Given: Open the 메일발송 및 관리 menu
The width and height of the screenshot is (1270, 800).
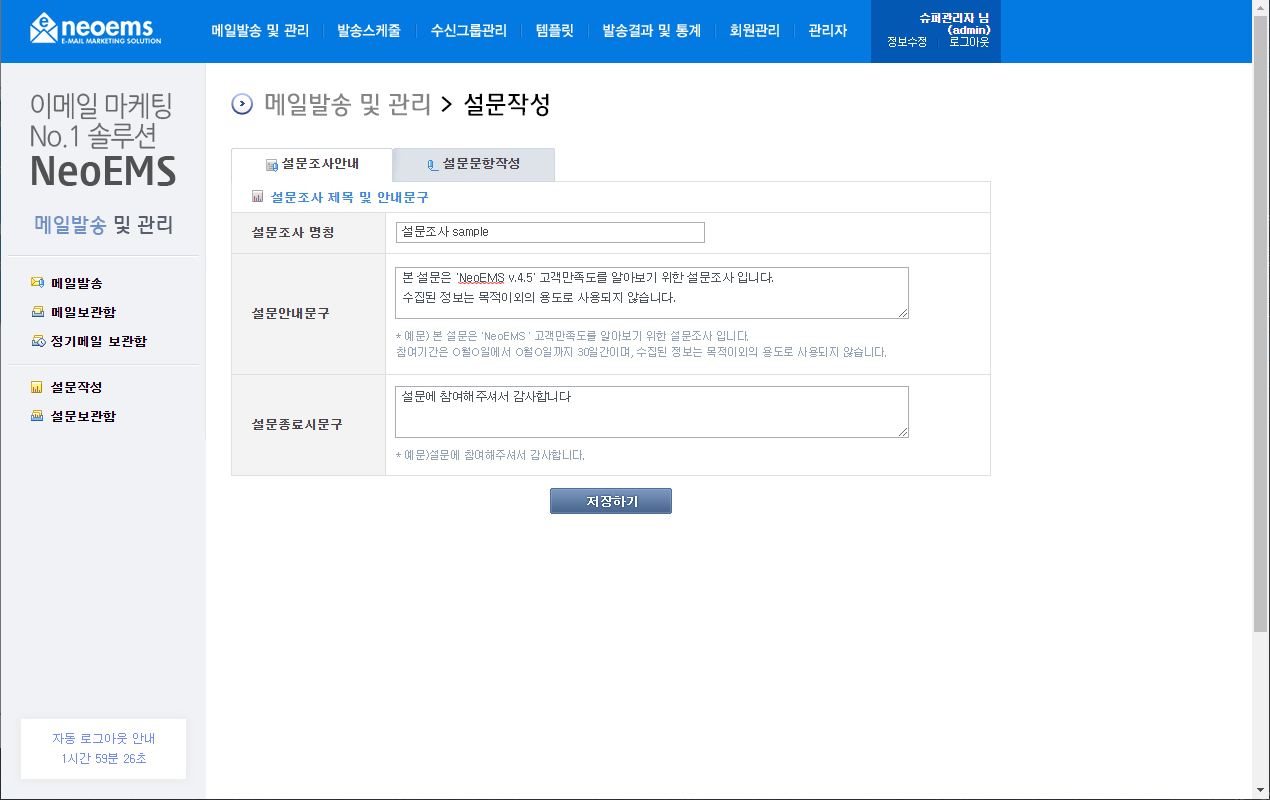Looking at the screenshot, I should pyautogui.click(x=260, y=31).
